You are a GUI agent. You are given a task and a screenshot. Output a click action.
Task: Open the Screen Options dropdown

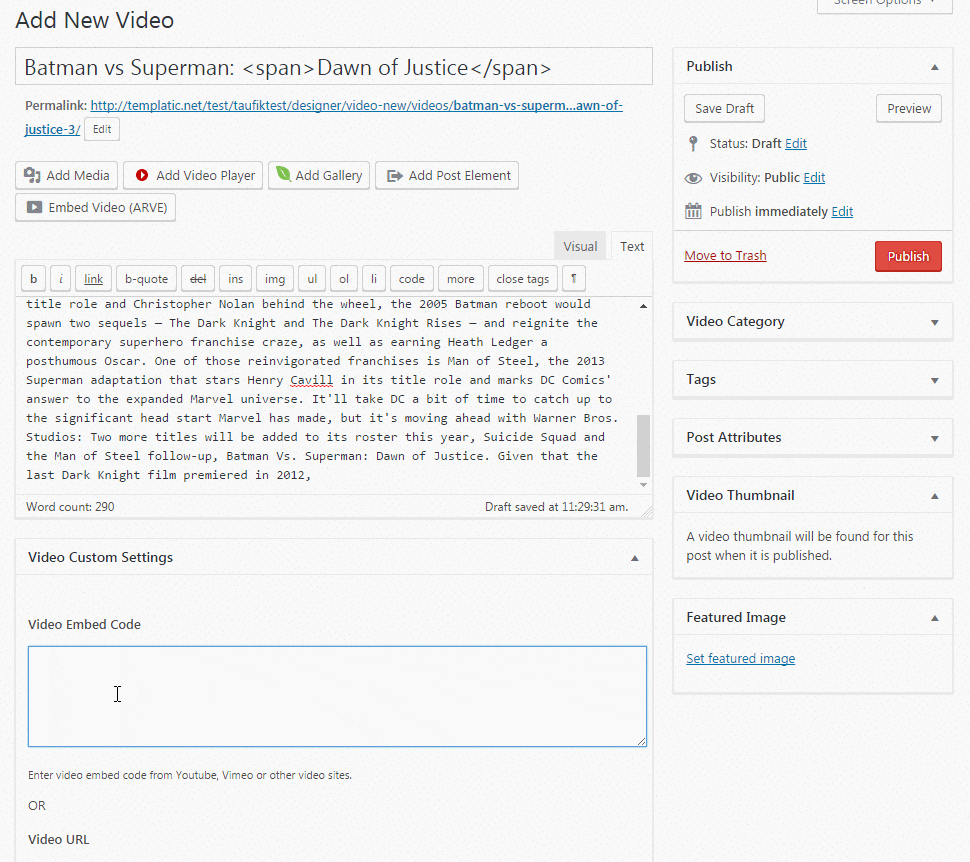click(885, 4)
